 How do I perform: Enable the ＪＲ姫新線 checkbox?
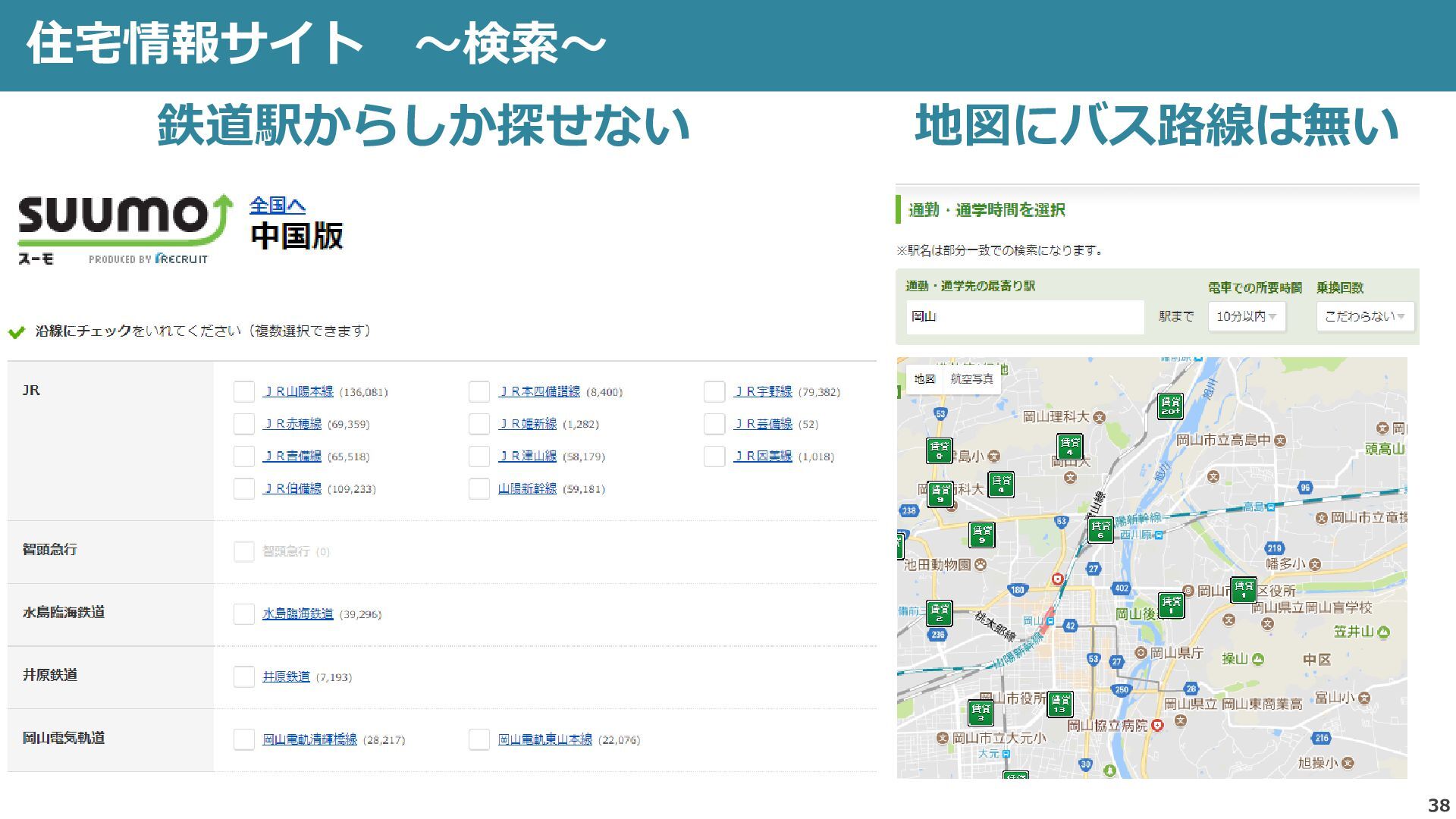tap(479, 424)
